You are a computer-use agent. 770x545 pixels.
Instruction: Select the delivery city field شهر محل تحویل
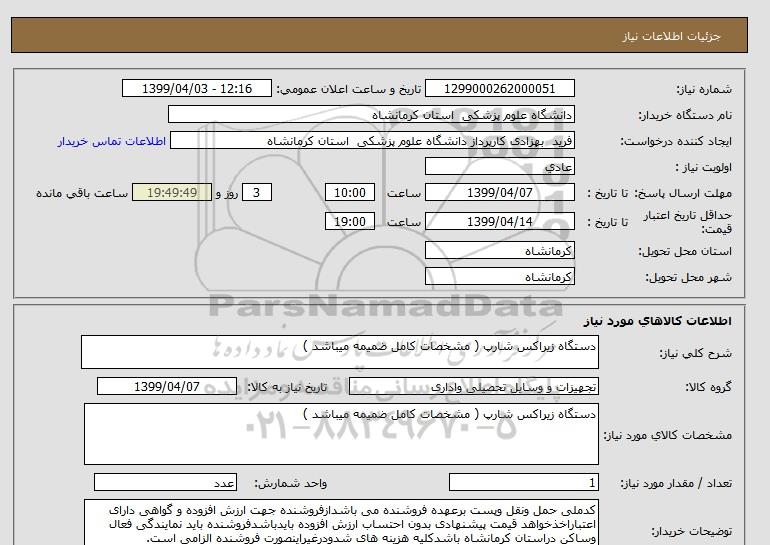[499, 276]
